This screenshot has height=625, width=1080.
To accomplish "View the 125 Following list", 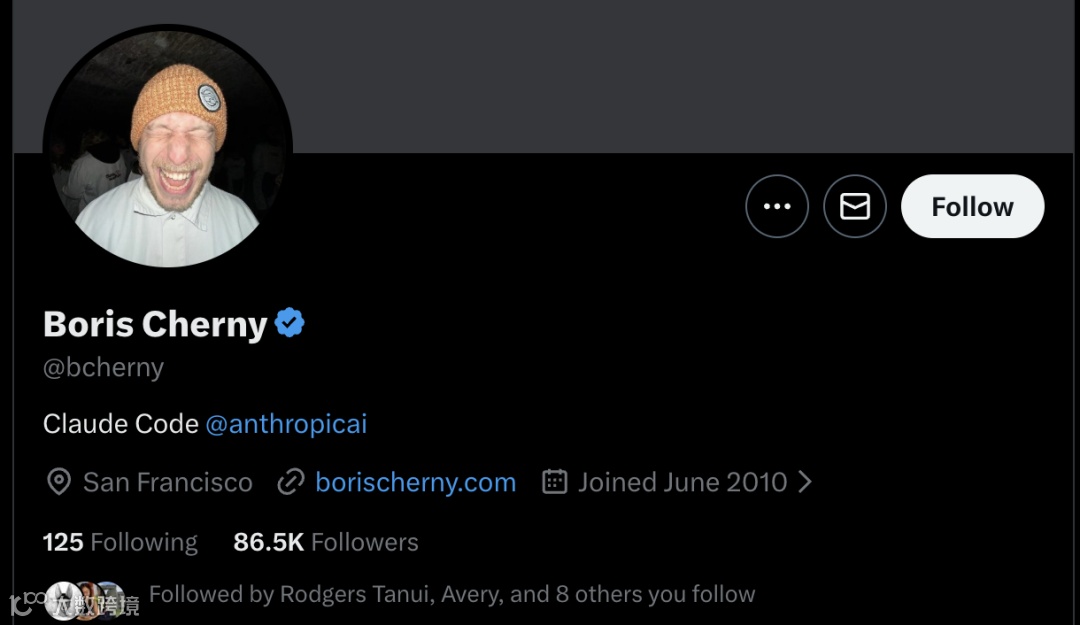I will point(120,542).
